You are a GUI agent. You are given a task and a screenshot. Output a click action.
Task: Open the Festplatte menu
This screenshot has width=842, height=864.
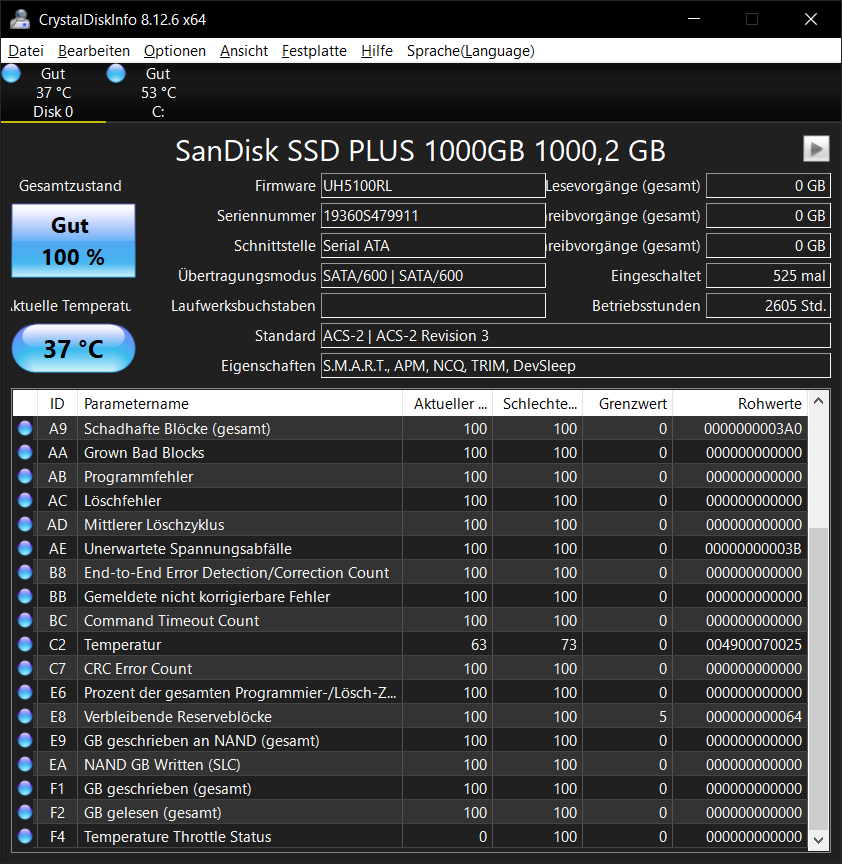pos(314,51)
